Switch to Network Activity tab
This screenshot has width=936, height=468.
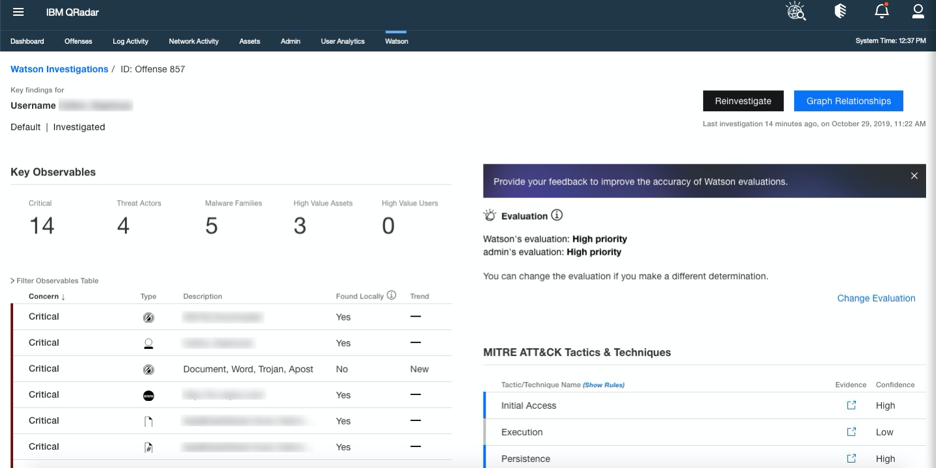click(x=193, y=41)
